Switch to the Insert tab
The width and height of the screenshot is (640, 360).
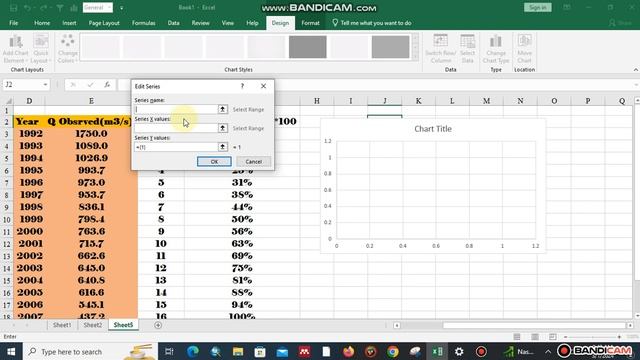click(x=69, y=23)
